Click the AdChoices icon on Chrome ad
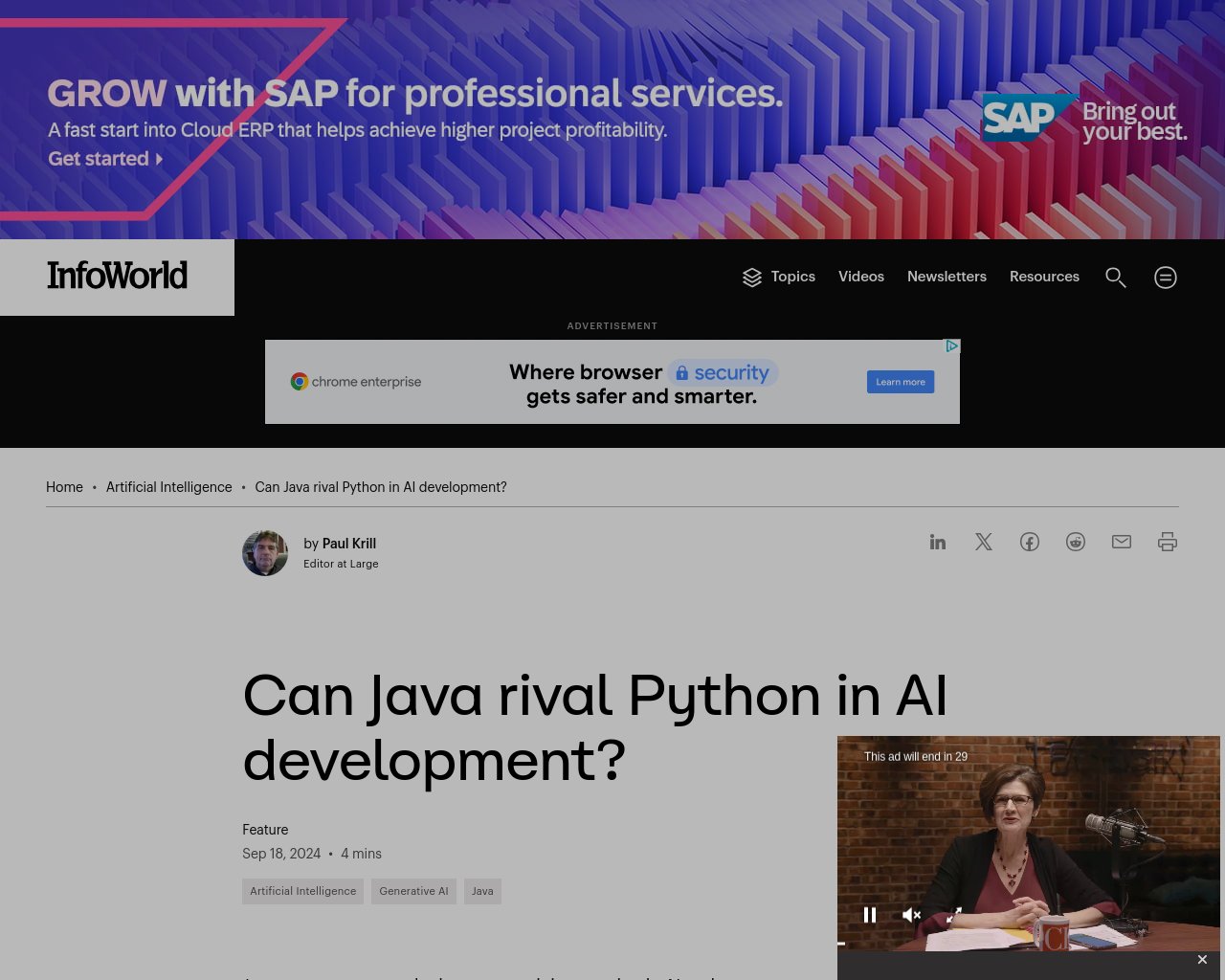This screenshot has height=980, width=1225. [952, 346]
